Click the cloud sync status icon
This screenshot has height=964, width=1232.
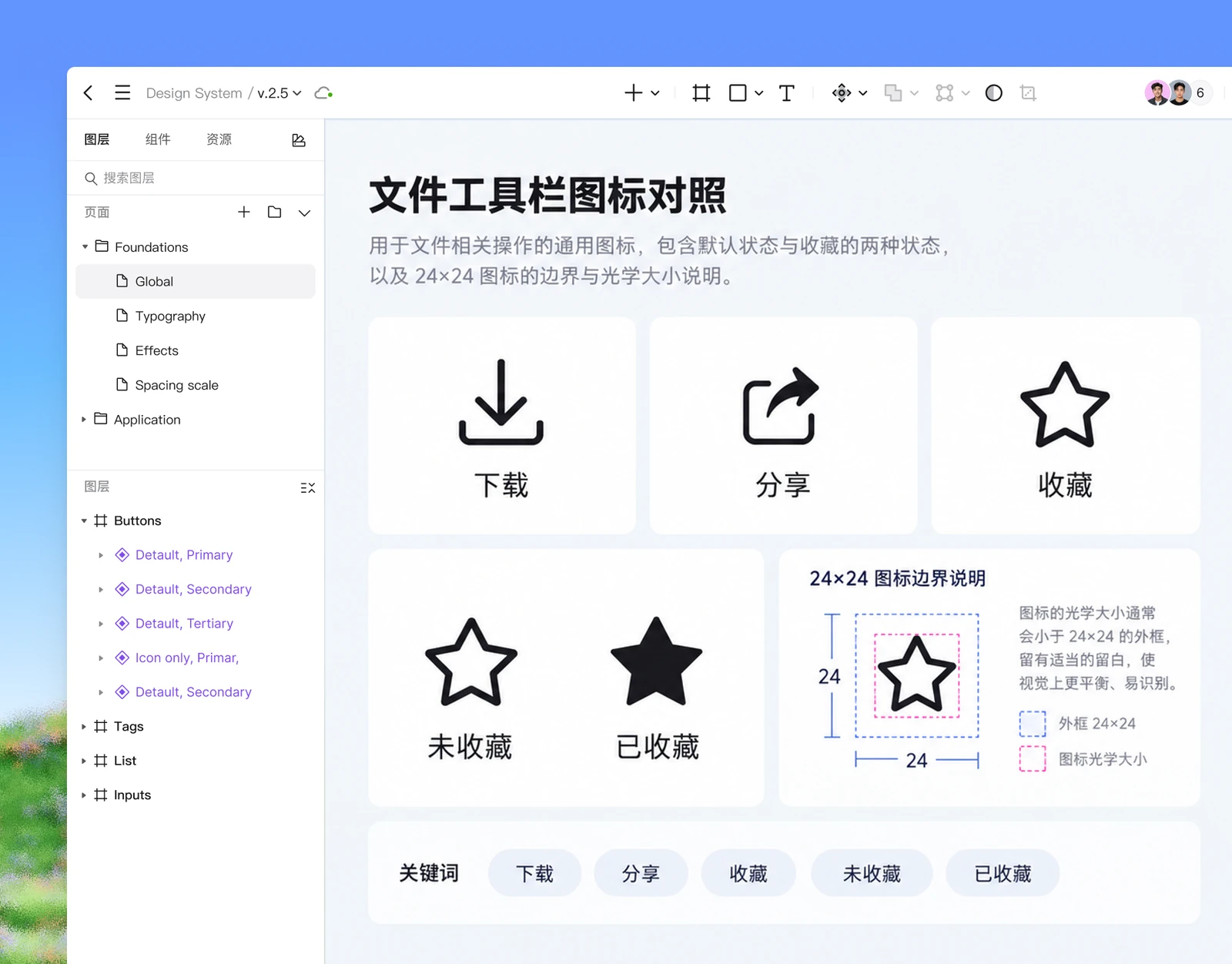click(x=323, y=93)
